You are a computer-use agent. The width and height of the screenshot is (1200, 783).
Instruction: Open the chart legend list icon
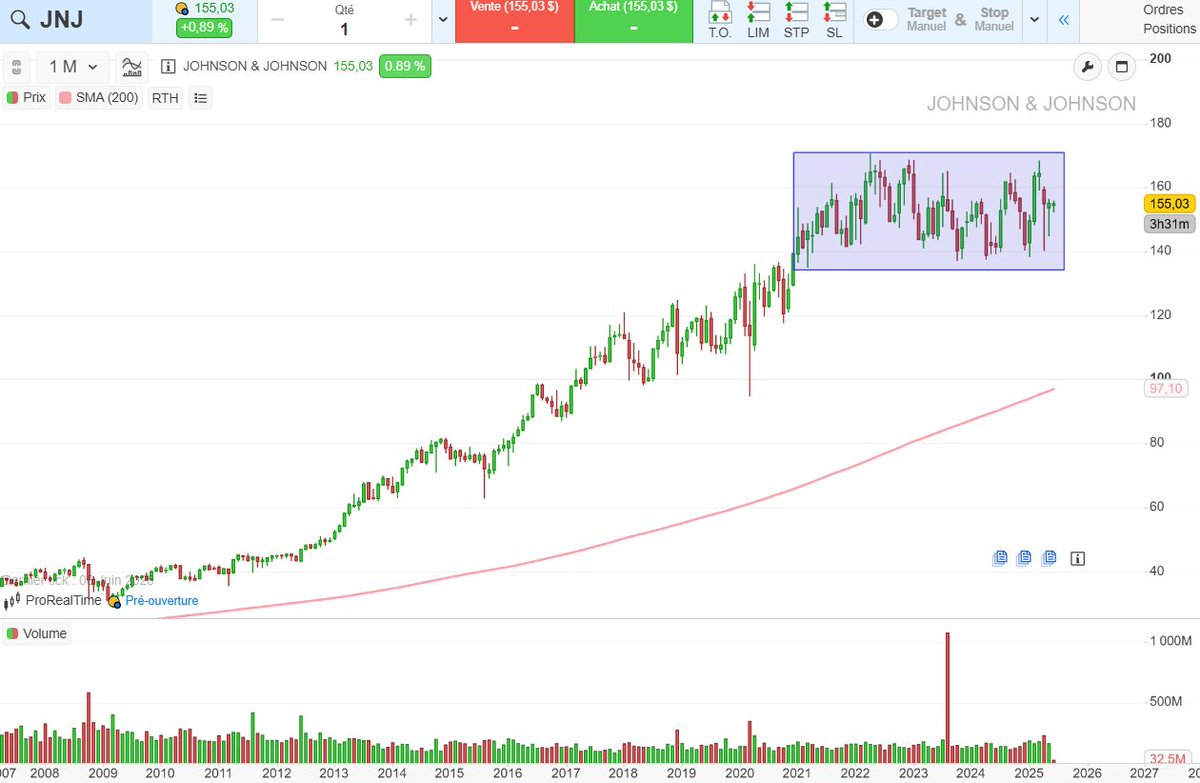(200, 98)
